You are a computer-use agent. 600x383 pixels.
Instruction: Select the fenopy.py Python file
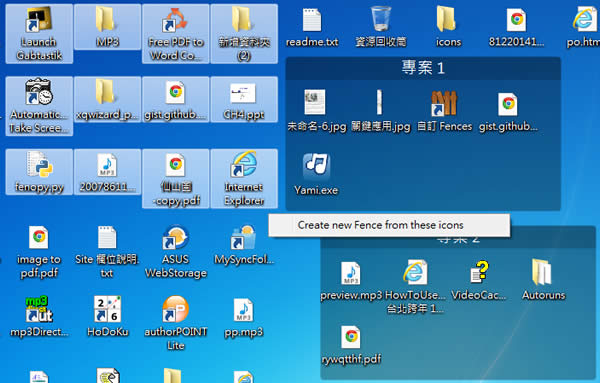point(39,172)
